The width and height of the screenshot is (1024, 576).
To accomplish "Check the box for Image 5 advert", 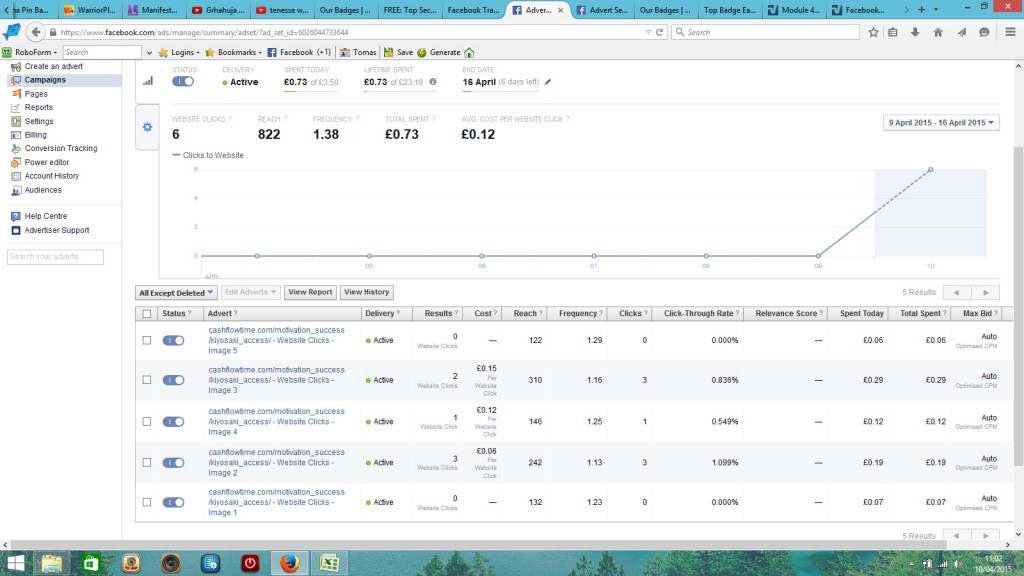I will pyautogui.click(x=147, y=340).
